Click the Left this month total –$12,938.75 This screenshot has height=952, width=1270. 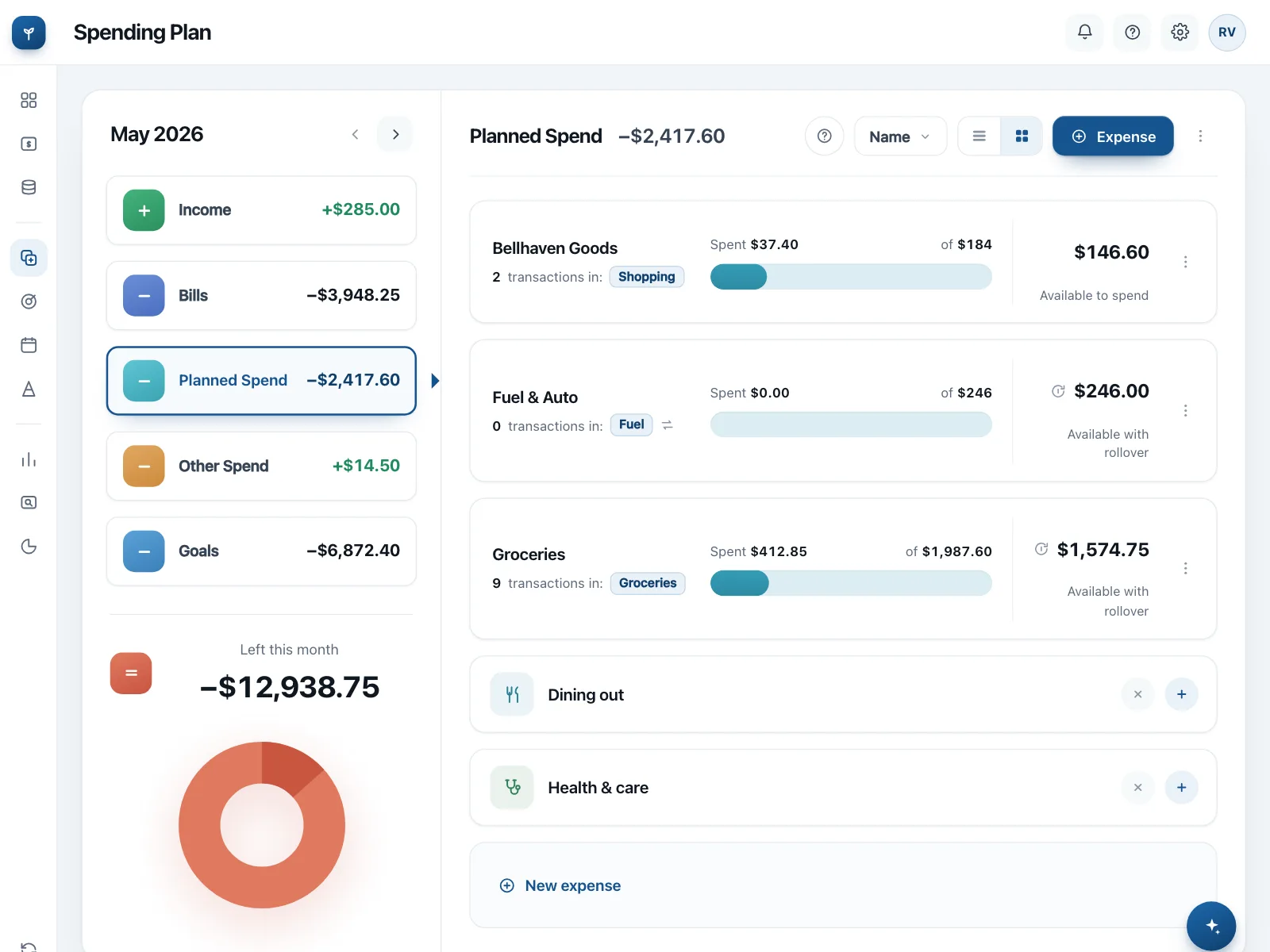[x=290, y=687]
